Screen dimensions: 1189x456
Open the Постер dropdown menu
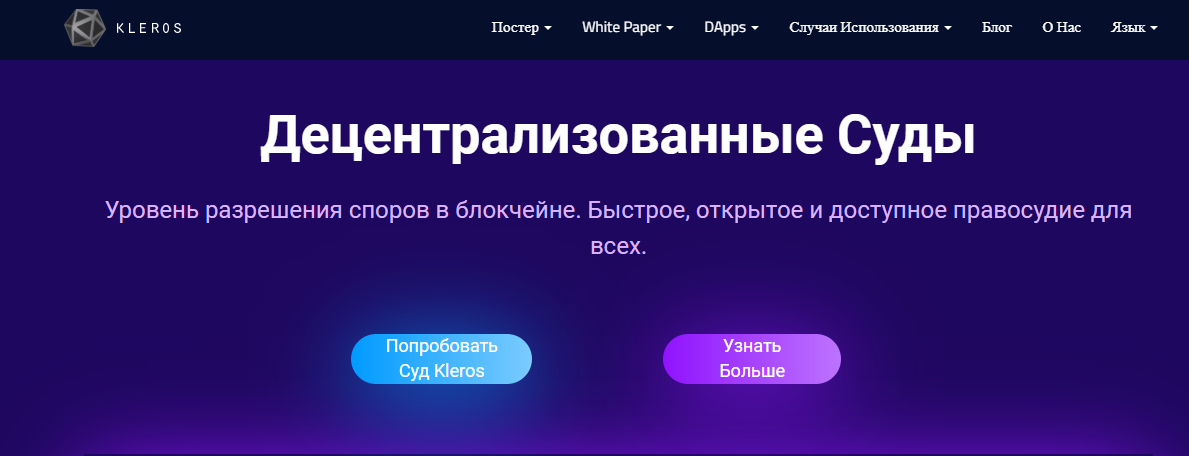click(521, 27)
